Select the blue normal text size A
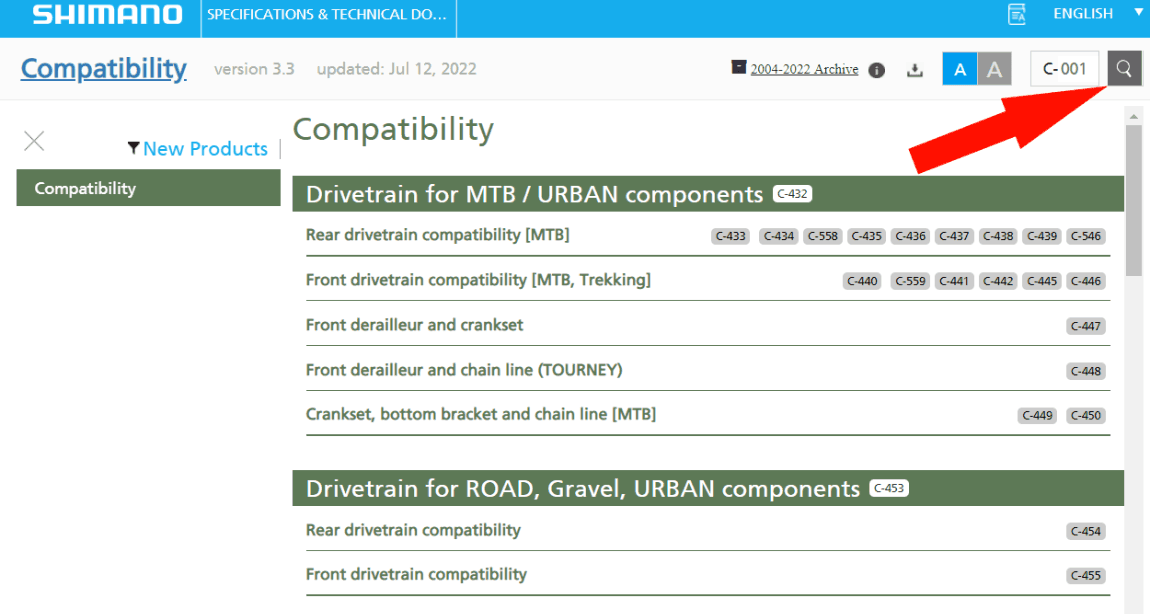Viewport: 1150px width, 614px height. (x=960, y=69)
